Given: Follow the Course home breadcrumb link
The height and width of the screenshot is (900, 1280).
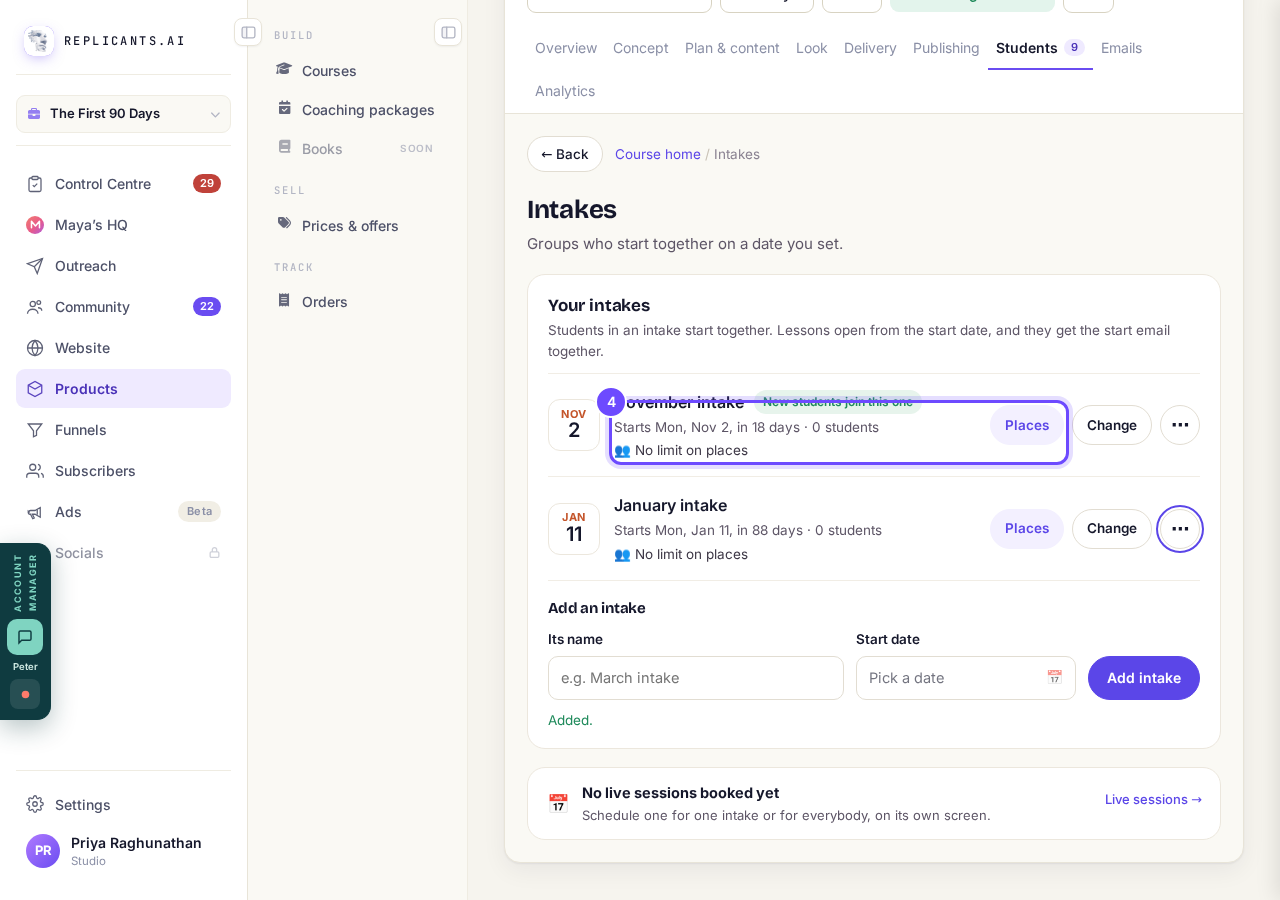Looking at the screenshot, I should coord(658,154).
